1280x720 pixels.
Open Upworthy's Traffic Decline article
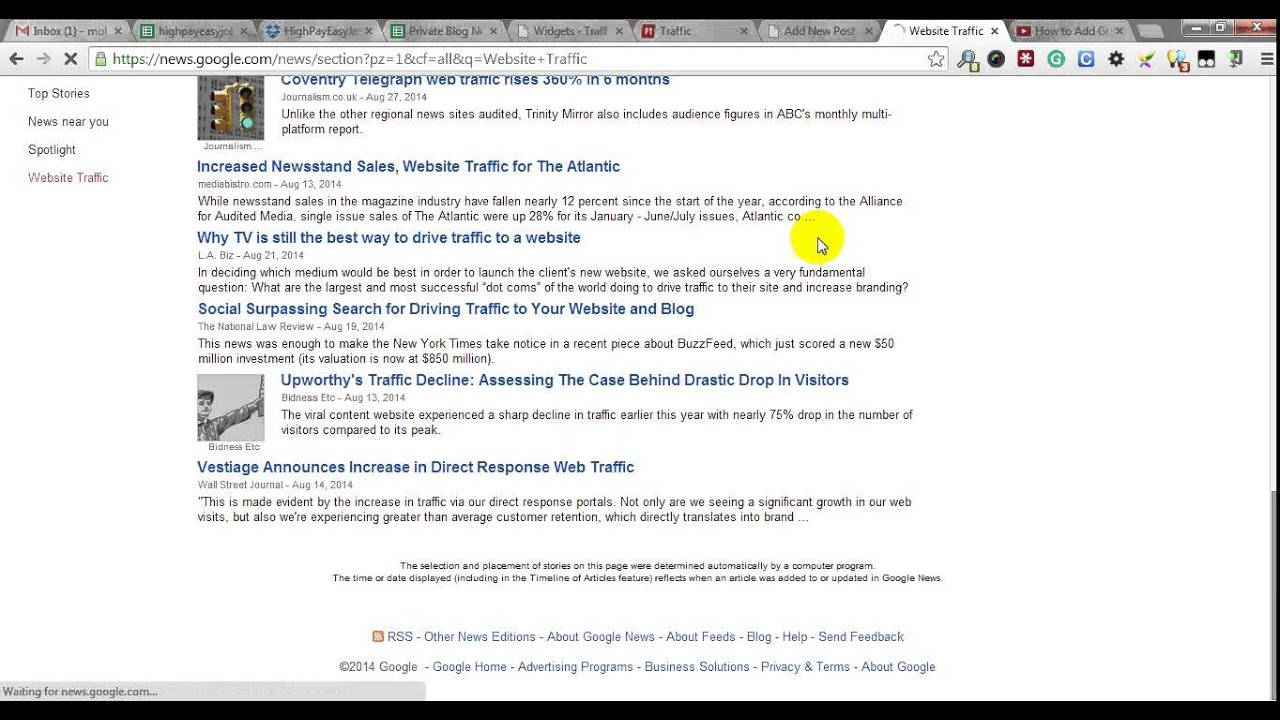point(565,380)
